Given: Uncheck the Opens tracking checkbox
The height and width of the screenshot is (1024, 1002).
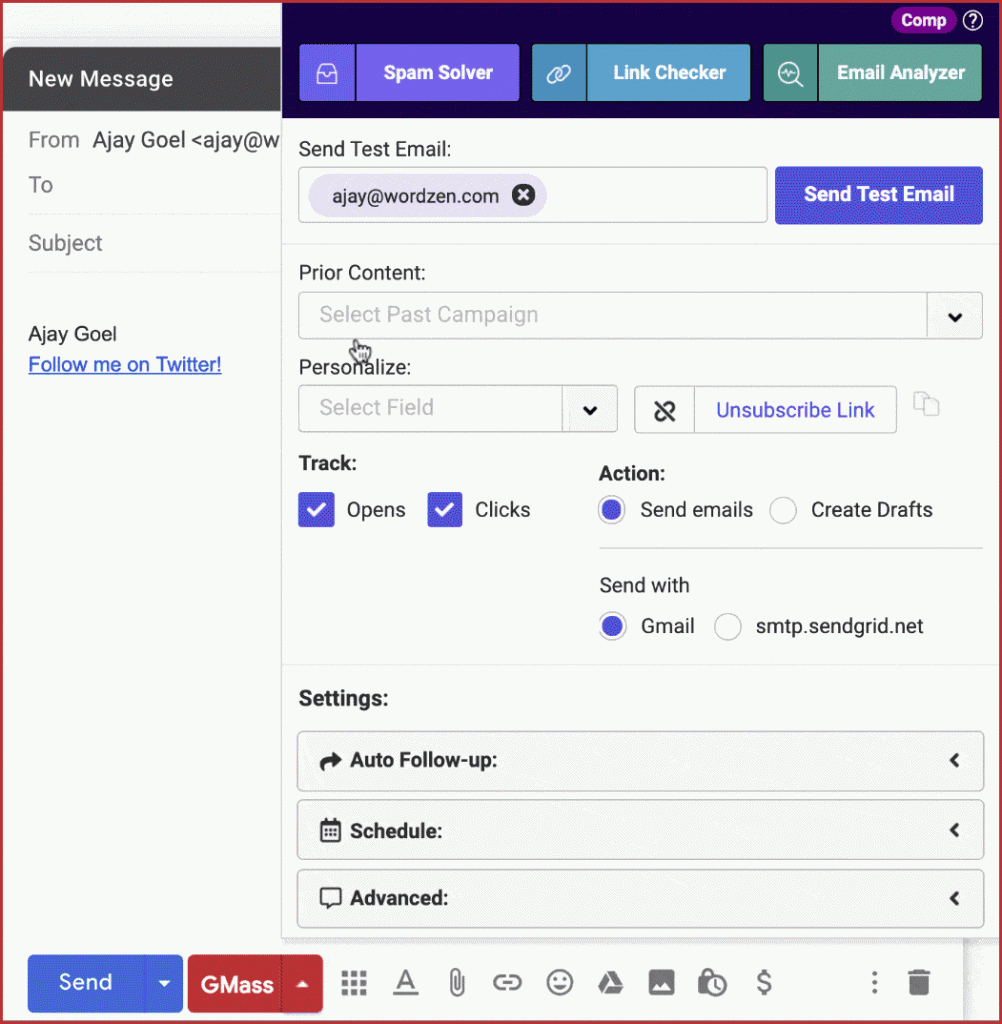Looking at the screenshot, I should pos(316,510).
